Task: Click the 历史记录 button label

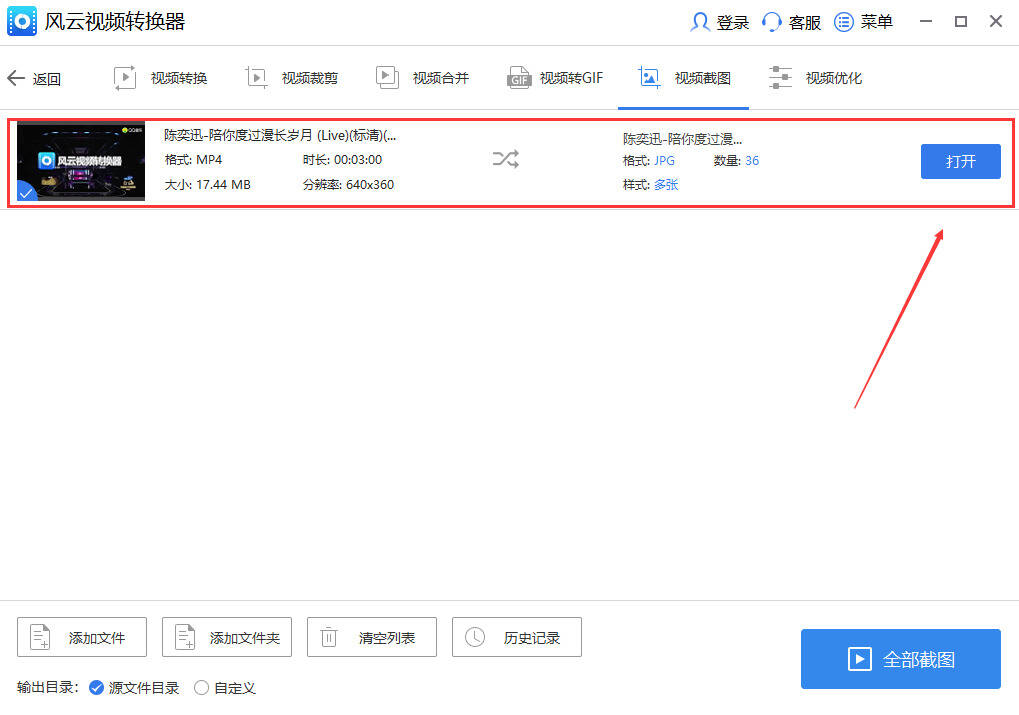Action: pyautogui.click(x=532, y=638)
